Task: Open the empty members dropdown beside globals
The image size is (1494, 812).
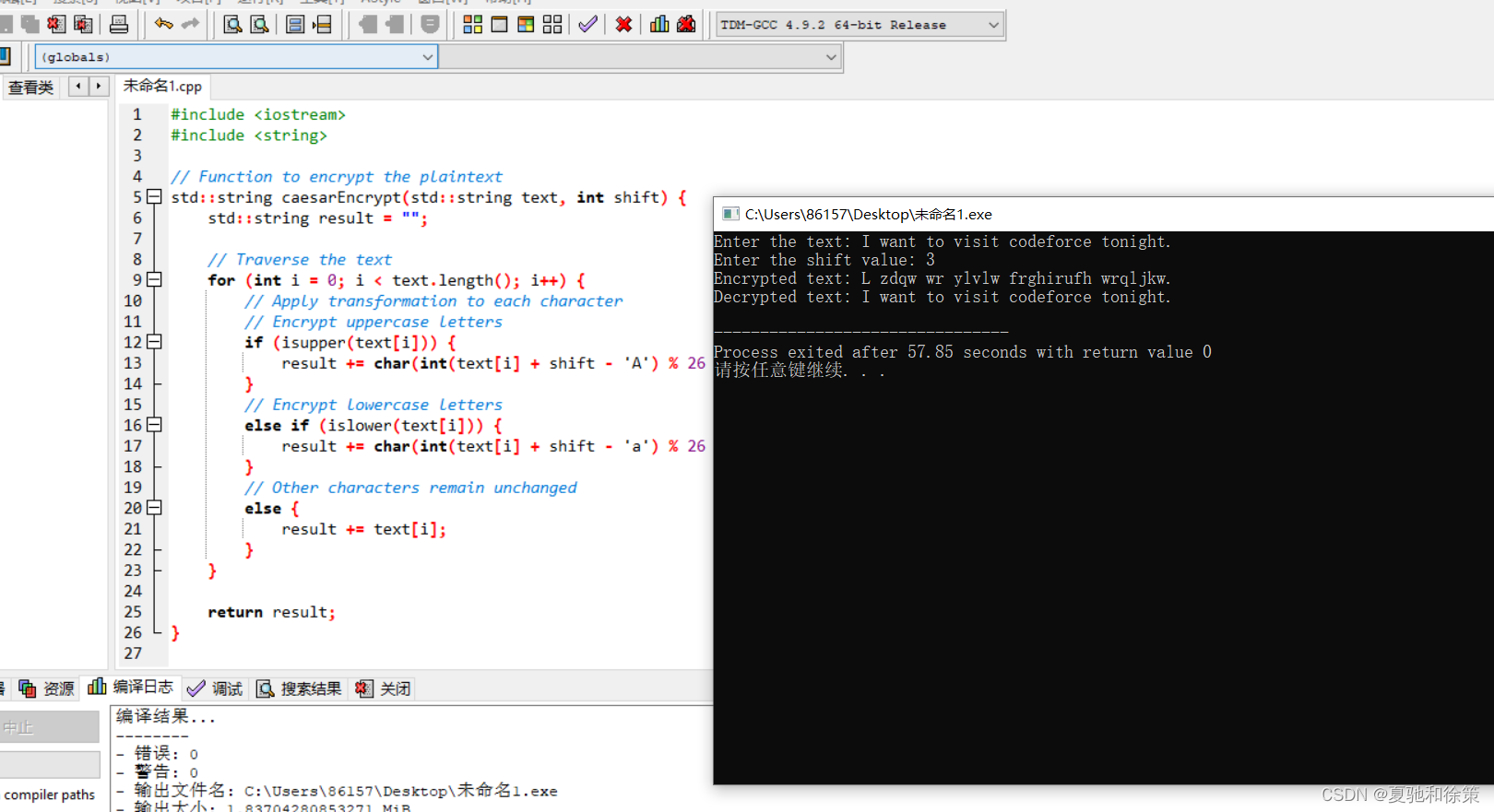Action: pos(640,57)
